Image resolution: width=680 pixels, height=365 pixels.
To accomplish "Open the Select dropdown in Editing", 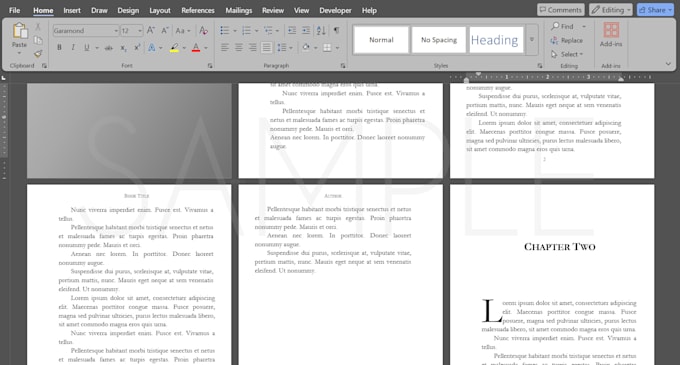I will [x=568, y=54].
